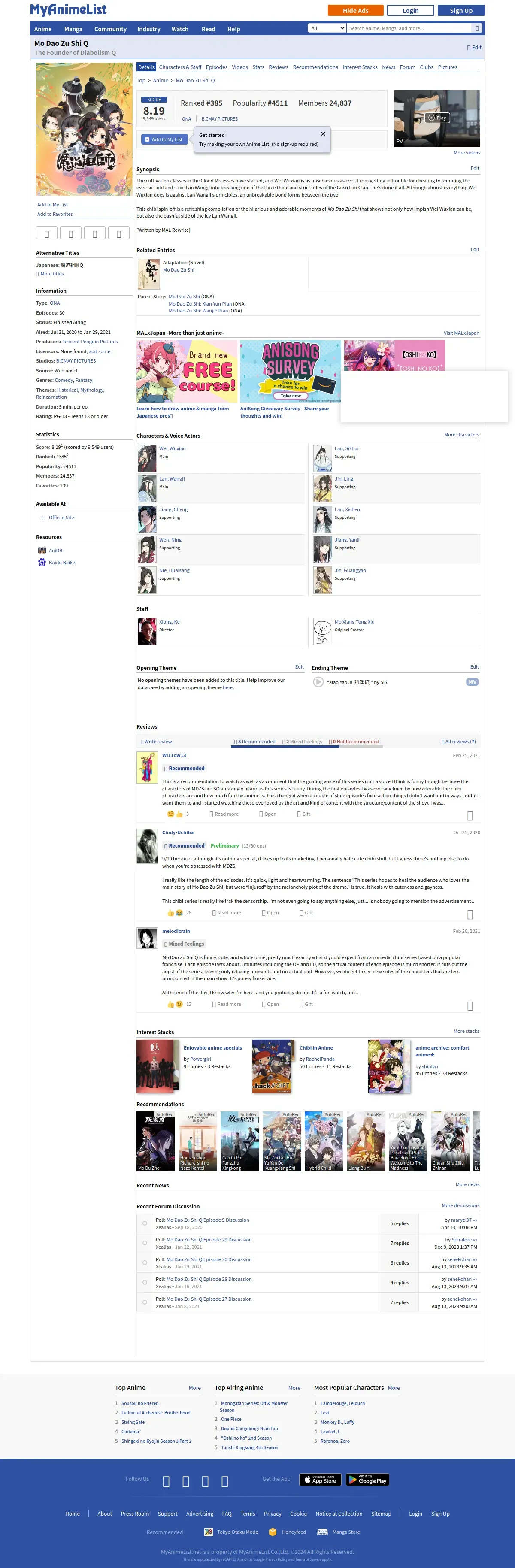Select poll radio for Episode 27 Discussion
The height and width of the screenshot is (1568, 515).
145,1302
